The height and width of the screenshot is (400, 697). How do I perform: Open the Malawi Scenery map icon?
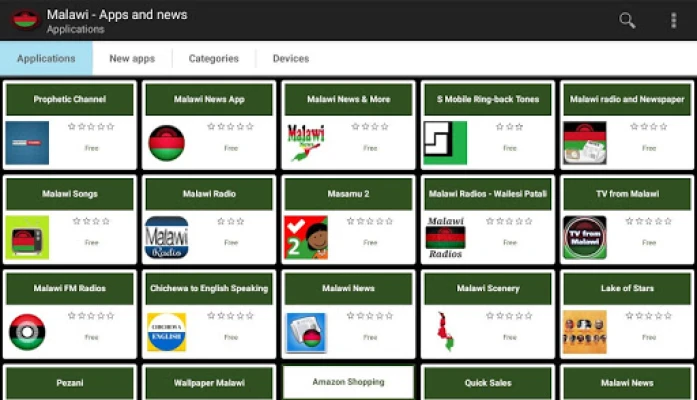click(x=445, y=332)
